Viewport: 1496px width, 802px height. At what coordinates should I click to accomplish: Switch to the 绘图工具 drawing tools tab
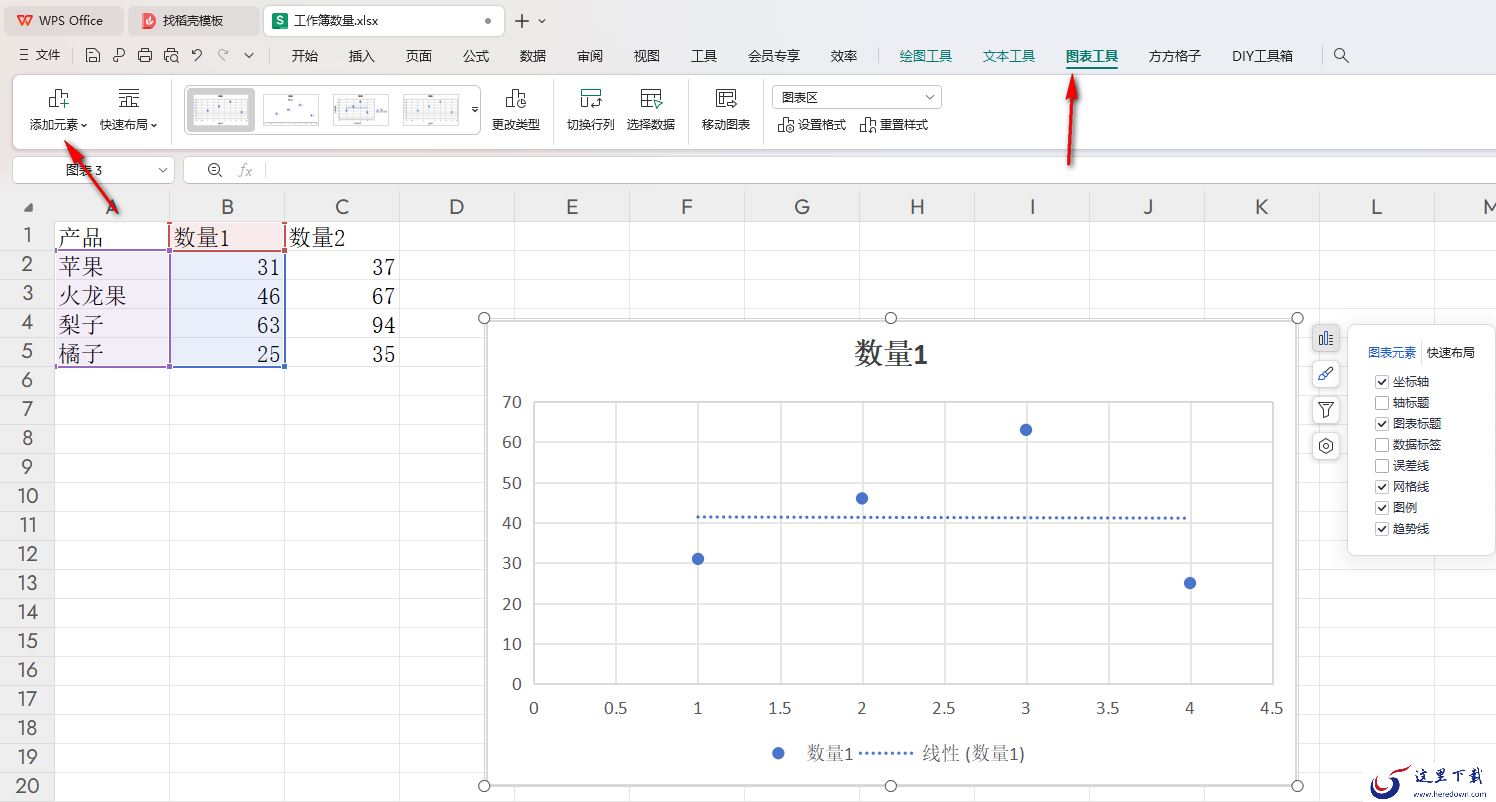click(926, 56)
